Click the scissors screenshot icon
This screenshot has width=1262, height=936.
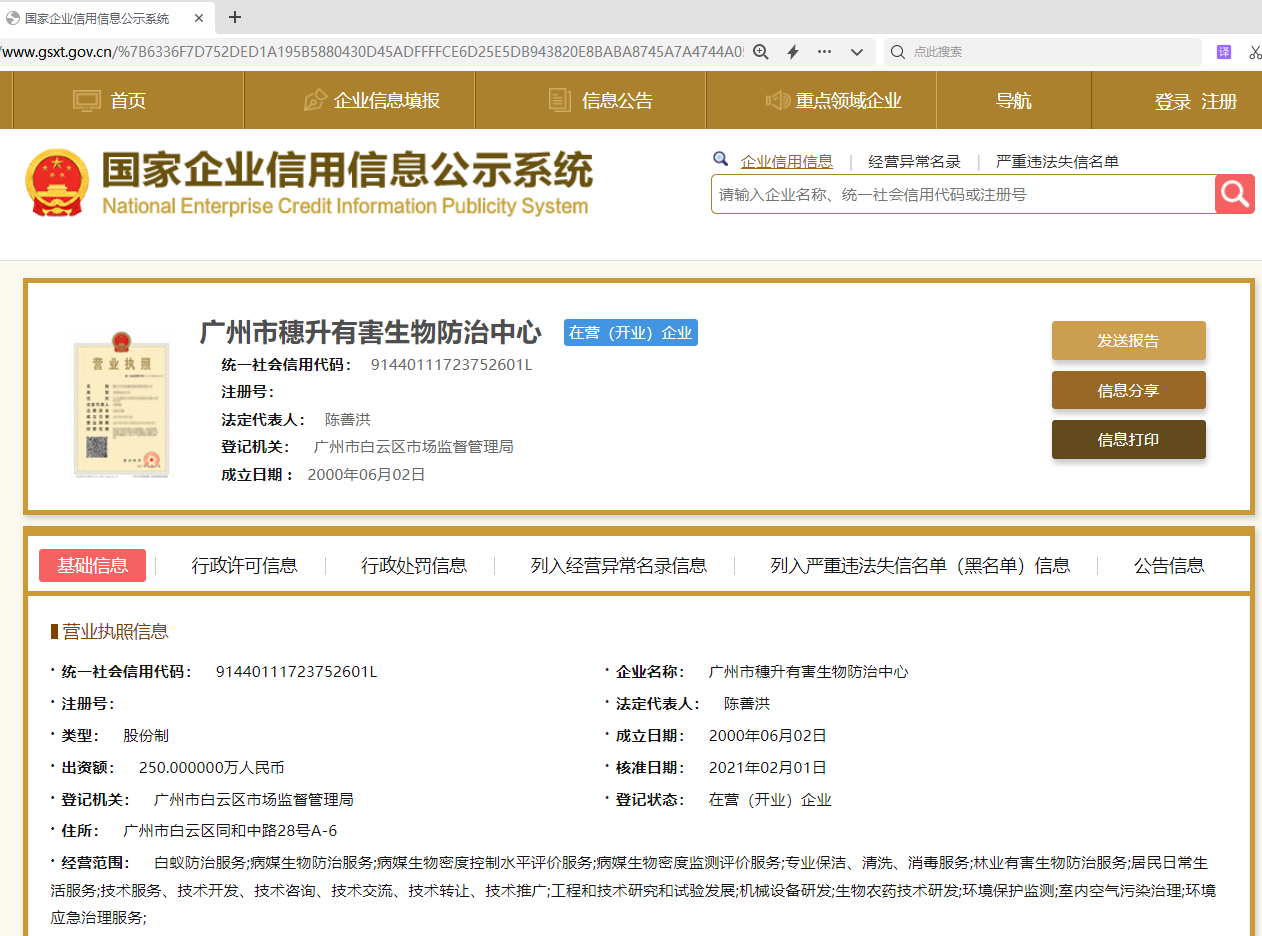[1256, 52]
